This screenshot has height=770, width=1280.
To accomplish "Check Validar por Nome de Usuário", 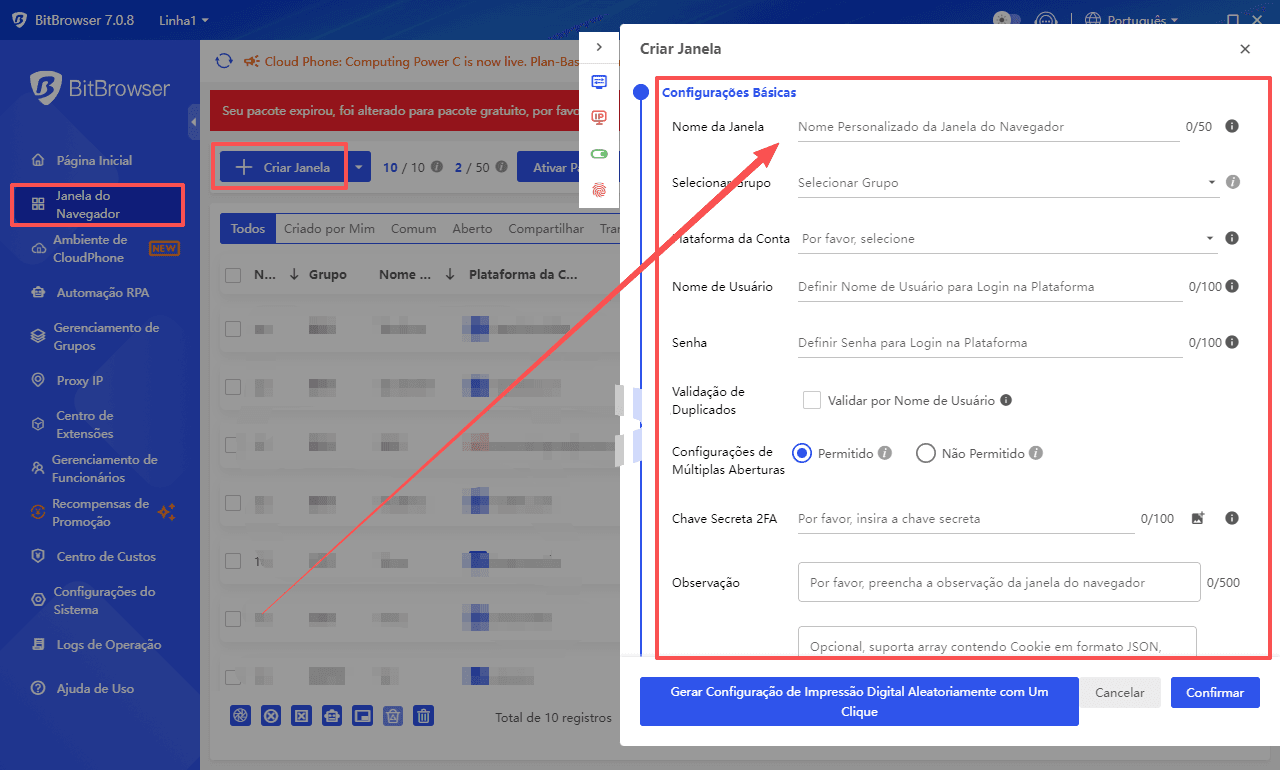I will pos(812,401).
